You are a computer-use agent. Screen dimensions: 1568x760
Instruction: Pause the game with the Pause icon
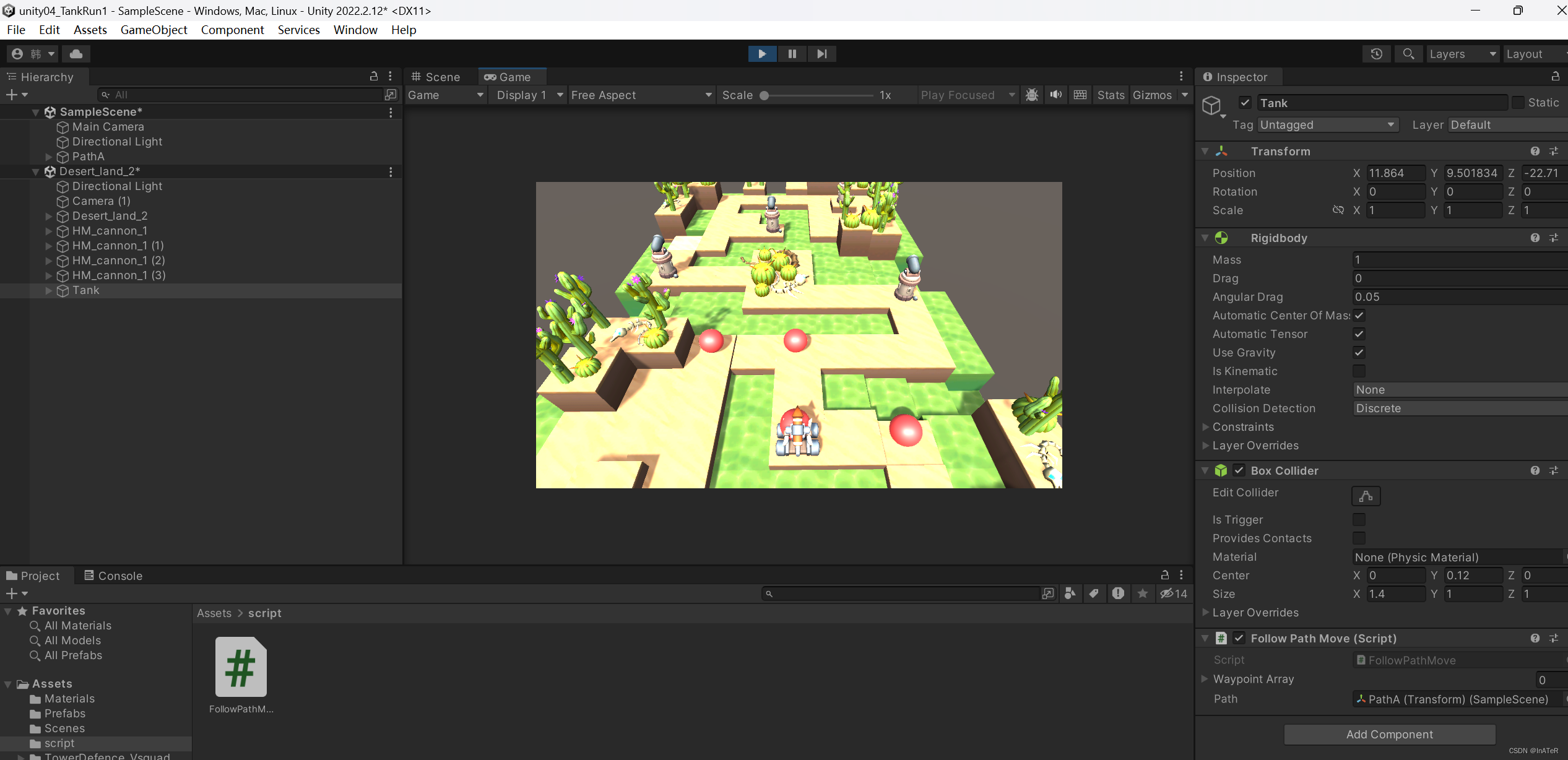(x=792, y=54)
